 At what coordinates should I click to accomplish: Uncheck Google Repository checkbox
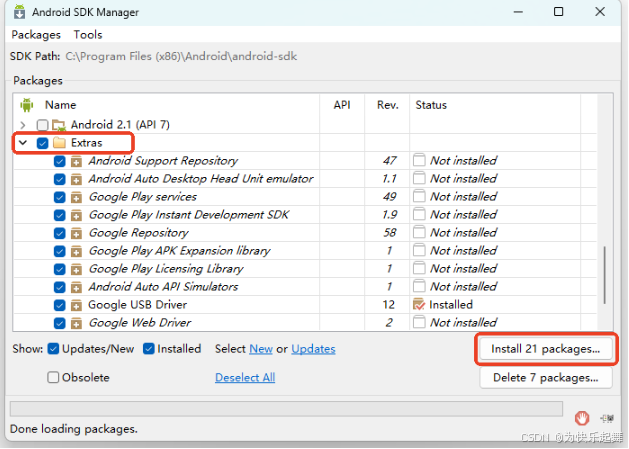click(59, 233)
